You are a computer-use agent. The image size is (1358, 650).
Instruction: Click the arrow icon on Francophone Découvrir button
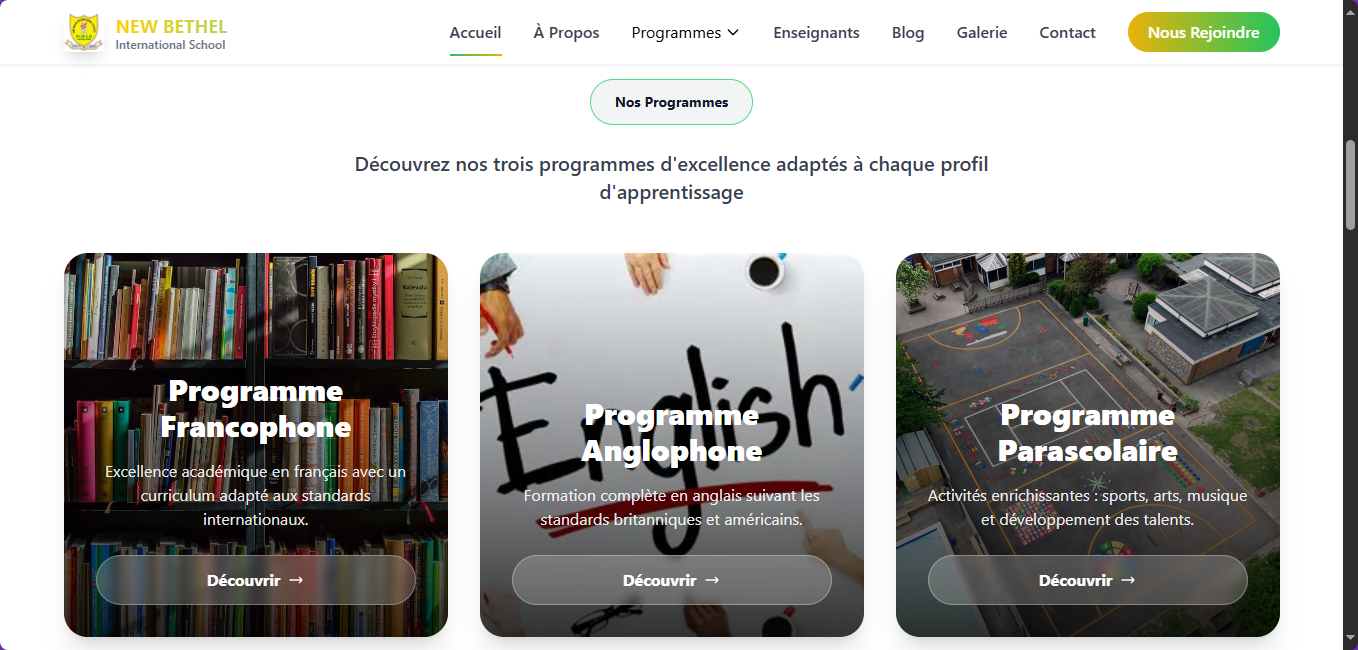click(x=296, y=580)
